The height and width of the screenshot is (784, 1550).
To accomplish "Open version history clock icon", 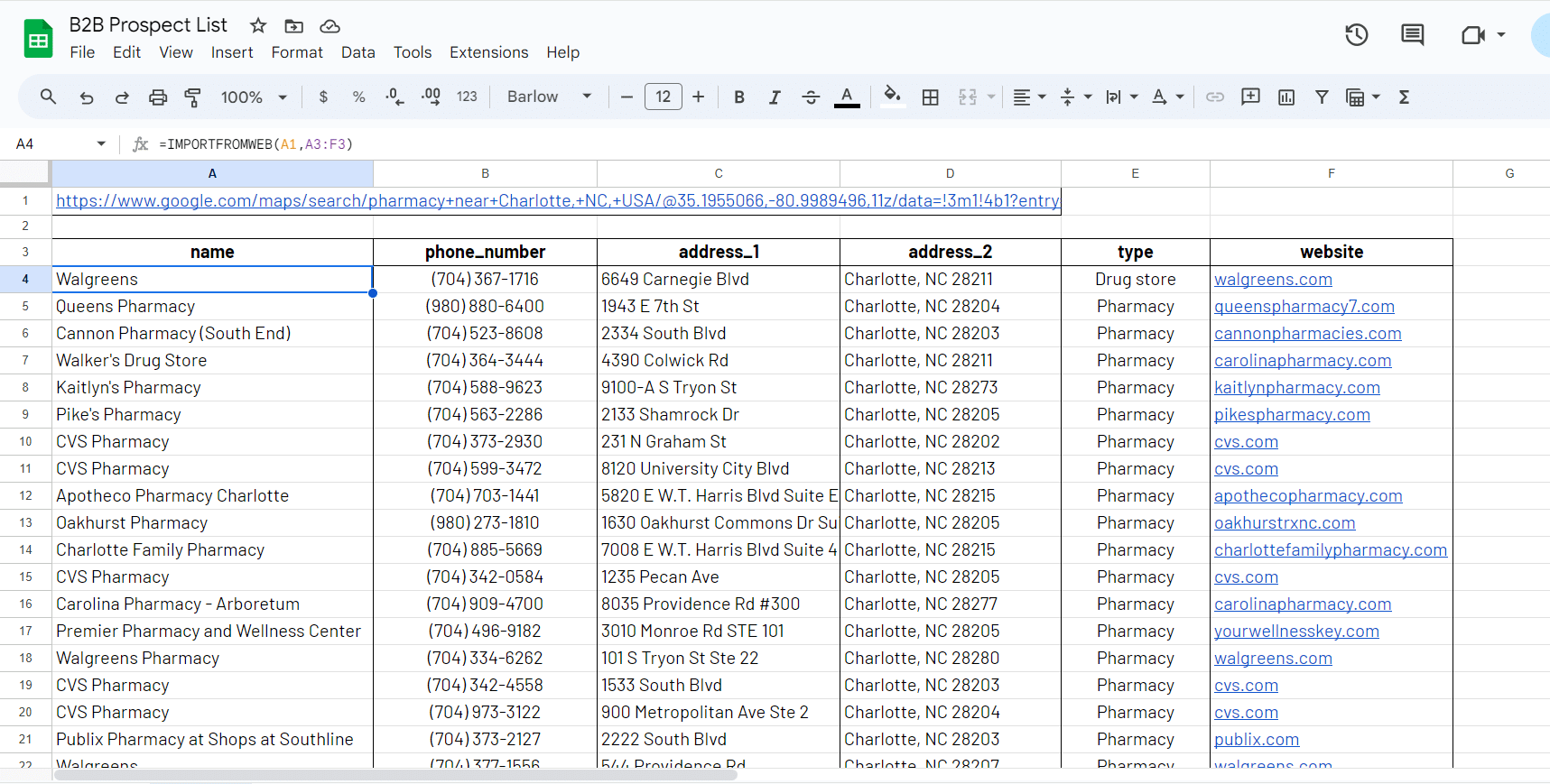I will point(1356,35).
